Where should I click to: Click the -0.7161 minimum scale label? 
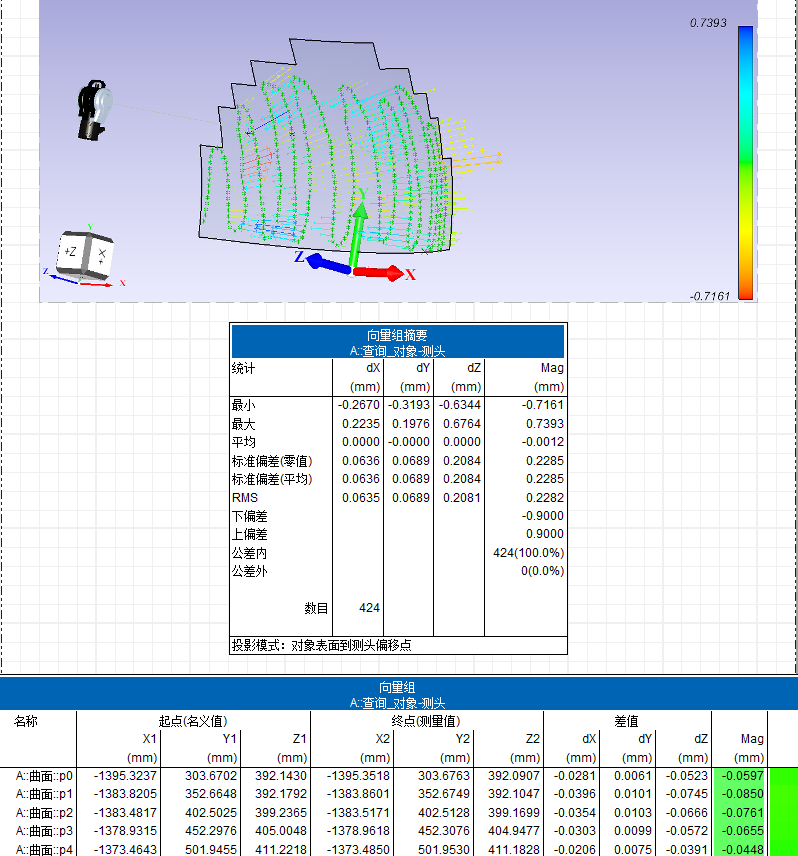coord(710,296)
